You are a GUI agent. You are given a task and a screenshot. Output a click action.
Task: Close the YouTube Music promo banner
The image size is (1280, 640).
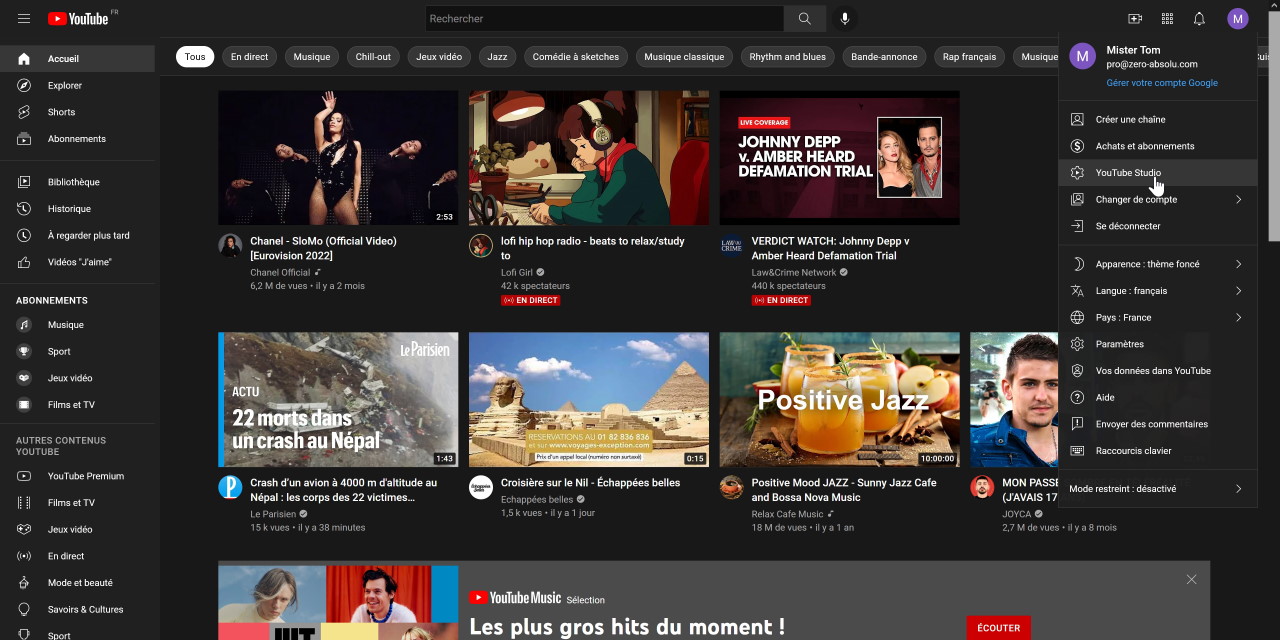1191,579
